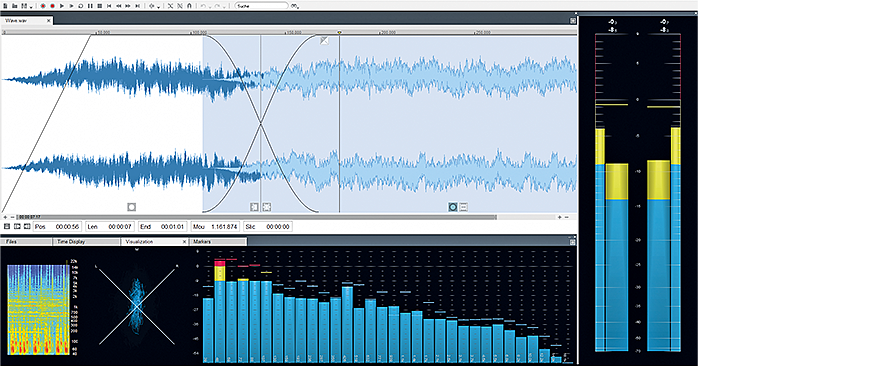Jump to end with skip-forward button

tap(137, 6)
